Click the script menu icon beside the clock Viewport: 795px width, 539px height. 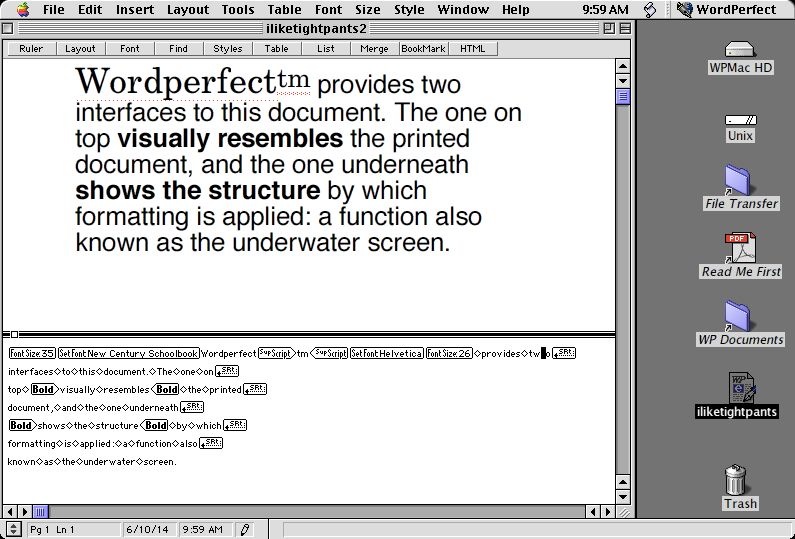650,10
